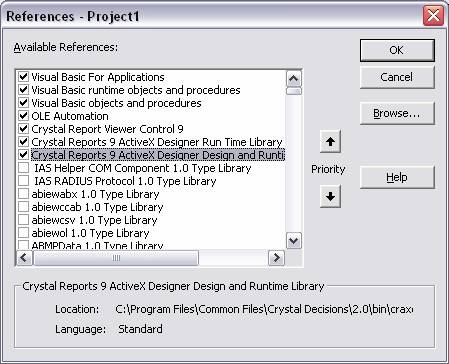Click the horizontal scrollbar thumb

click(116, 258)
